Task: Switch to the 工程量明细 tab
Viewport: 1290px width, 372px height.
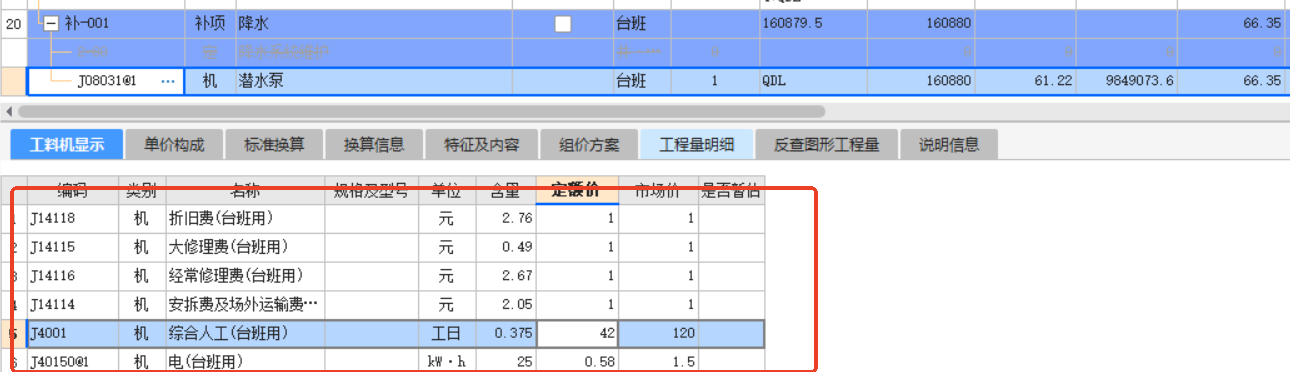Action: point(697,145)
